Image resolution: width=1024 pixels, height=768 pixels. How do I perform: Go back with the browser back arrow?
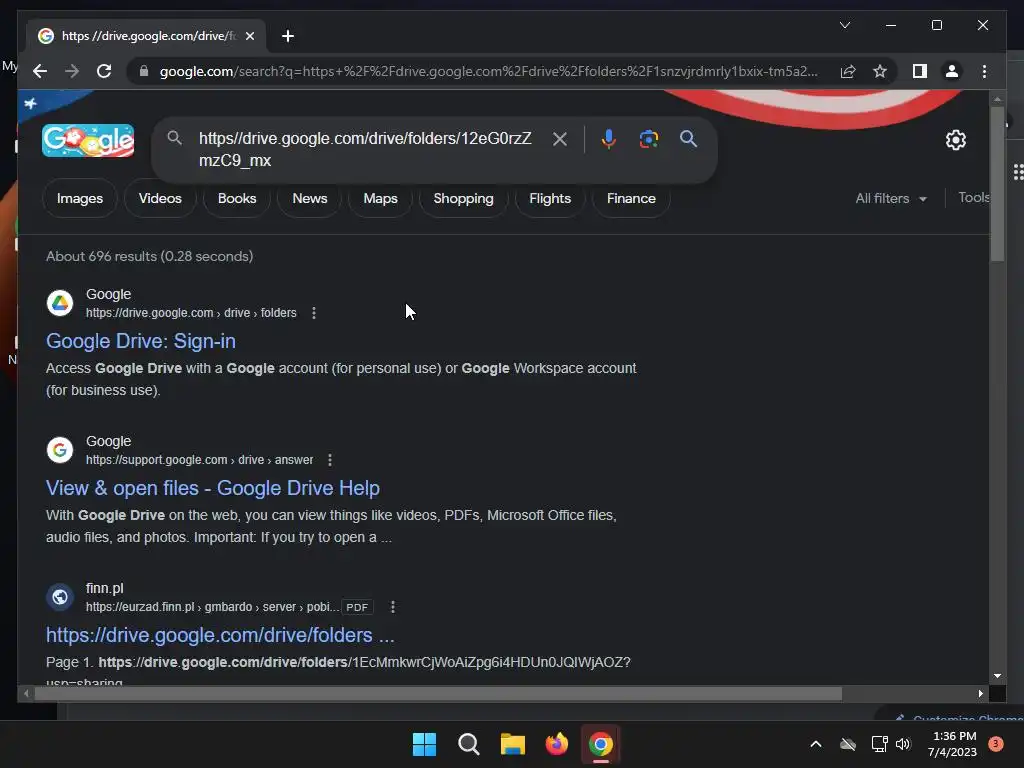coord(40,71)
